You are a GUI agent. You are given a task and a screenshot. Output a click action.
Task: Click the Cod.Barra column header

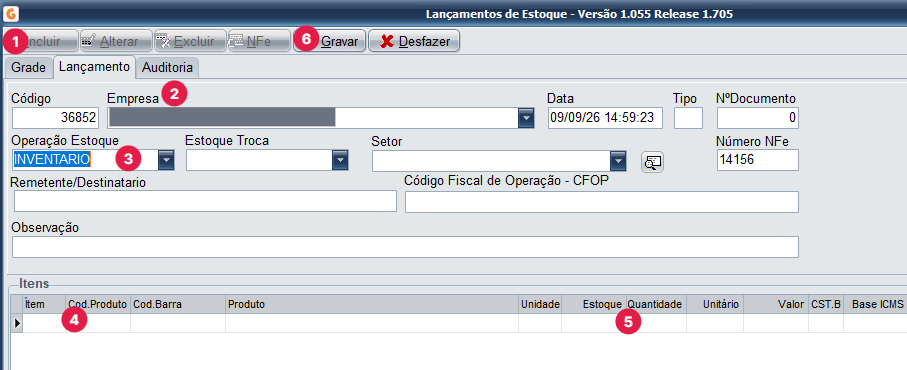pyautogui.click(x=178, y=304)
